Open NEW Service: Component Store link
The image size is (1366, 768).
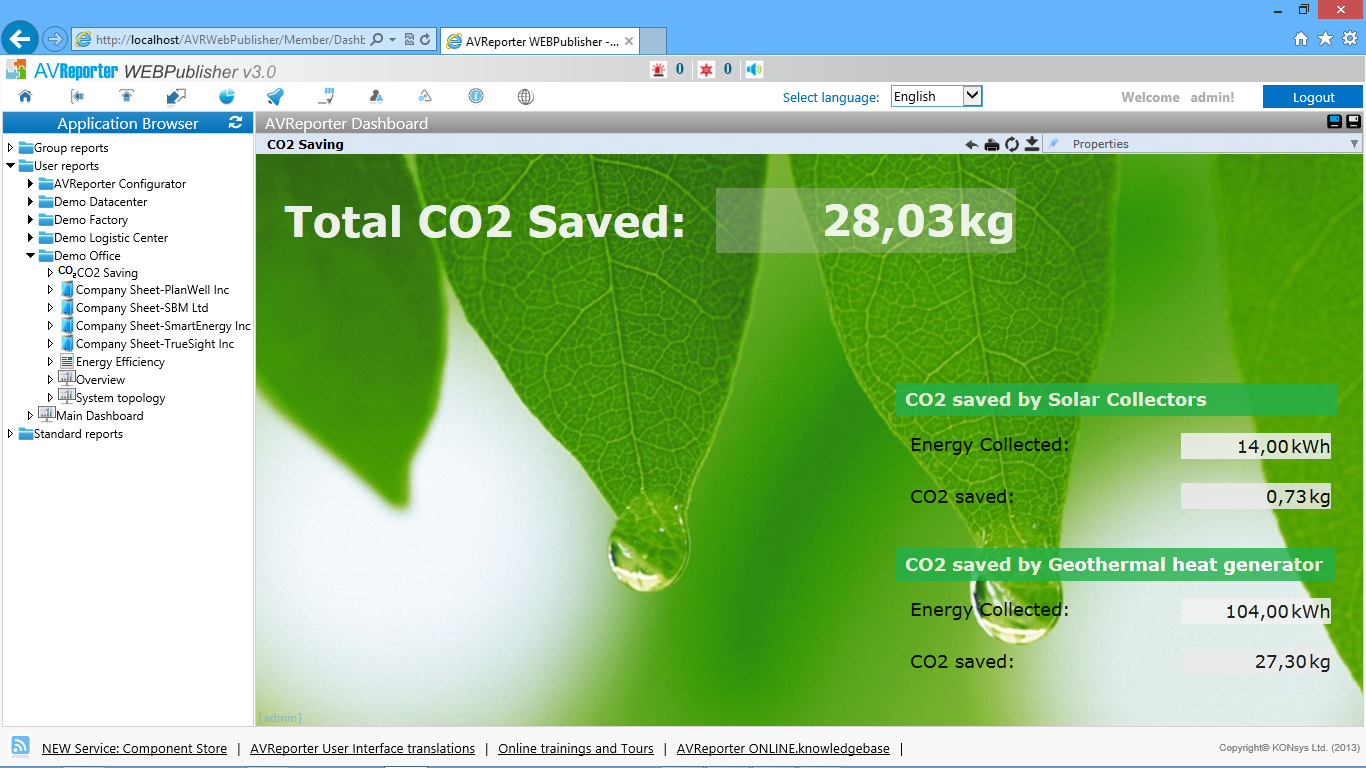(x=134, y=748)
